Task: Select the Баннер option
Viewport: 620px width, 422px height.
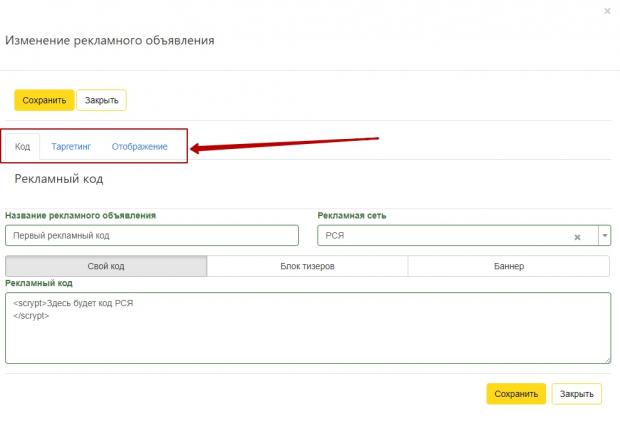Action: 509,266
